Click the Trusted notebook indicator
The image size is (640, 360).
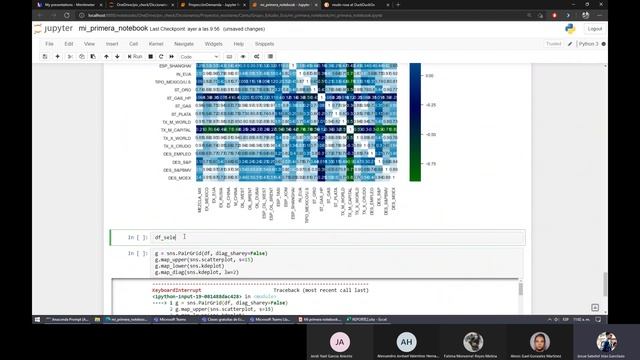[x=553, y=44]
